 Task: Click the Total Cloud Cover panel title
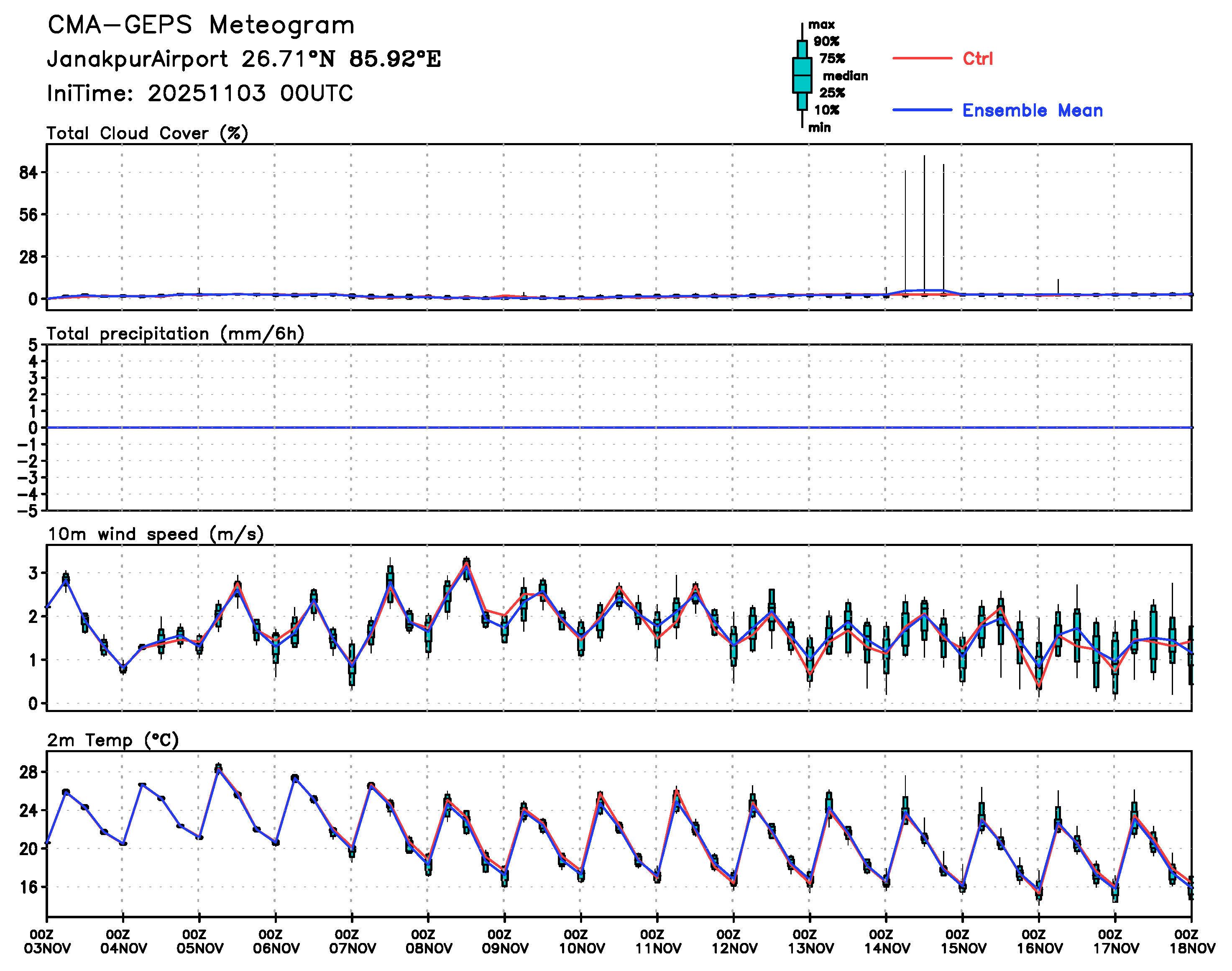tap(147, 133)
